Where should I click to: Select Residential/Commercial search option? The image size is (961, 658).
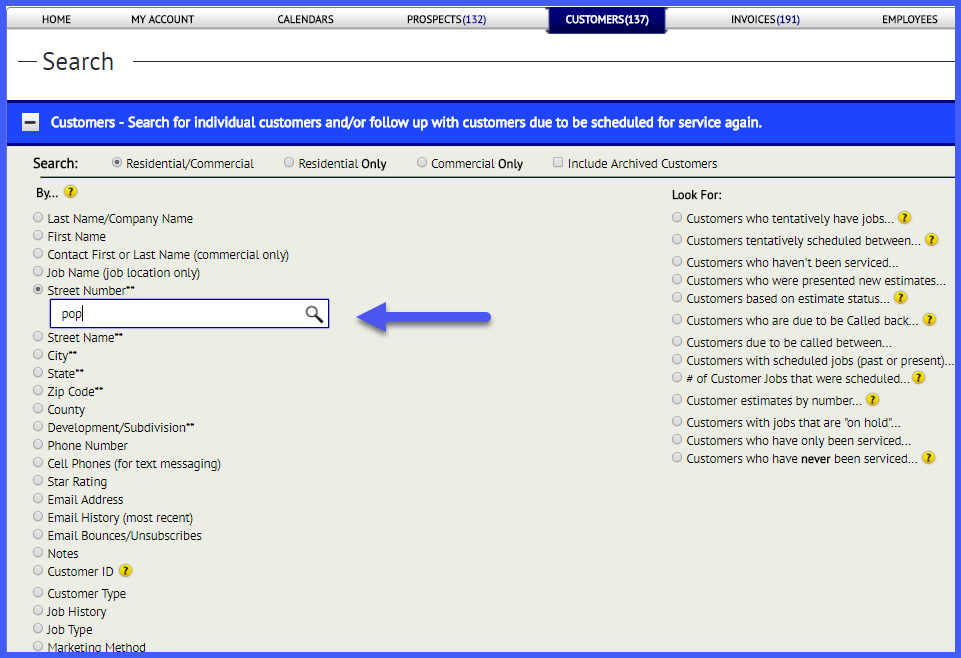click(x=116, y=162)
